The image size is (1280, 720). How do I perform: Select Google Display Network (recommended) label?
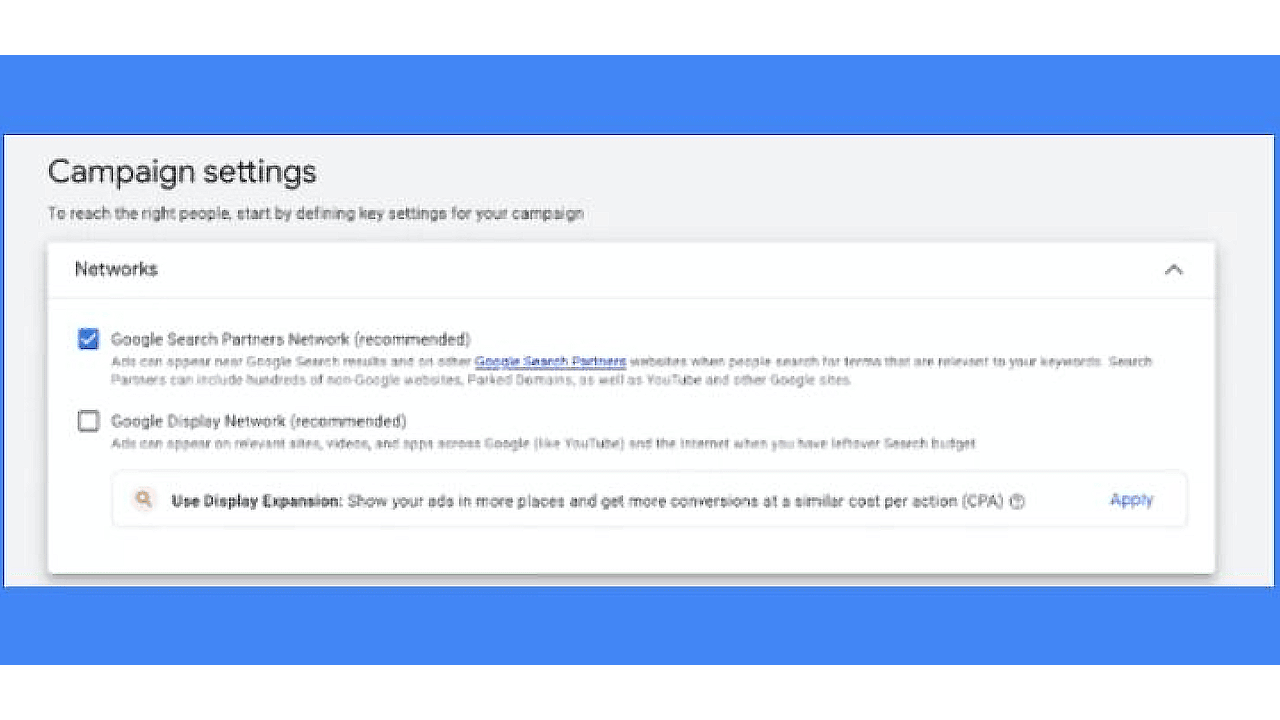pos(258,421)
